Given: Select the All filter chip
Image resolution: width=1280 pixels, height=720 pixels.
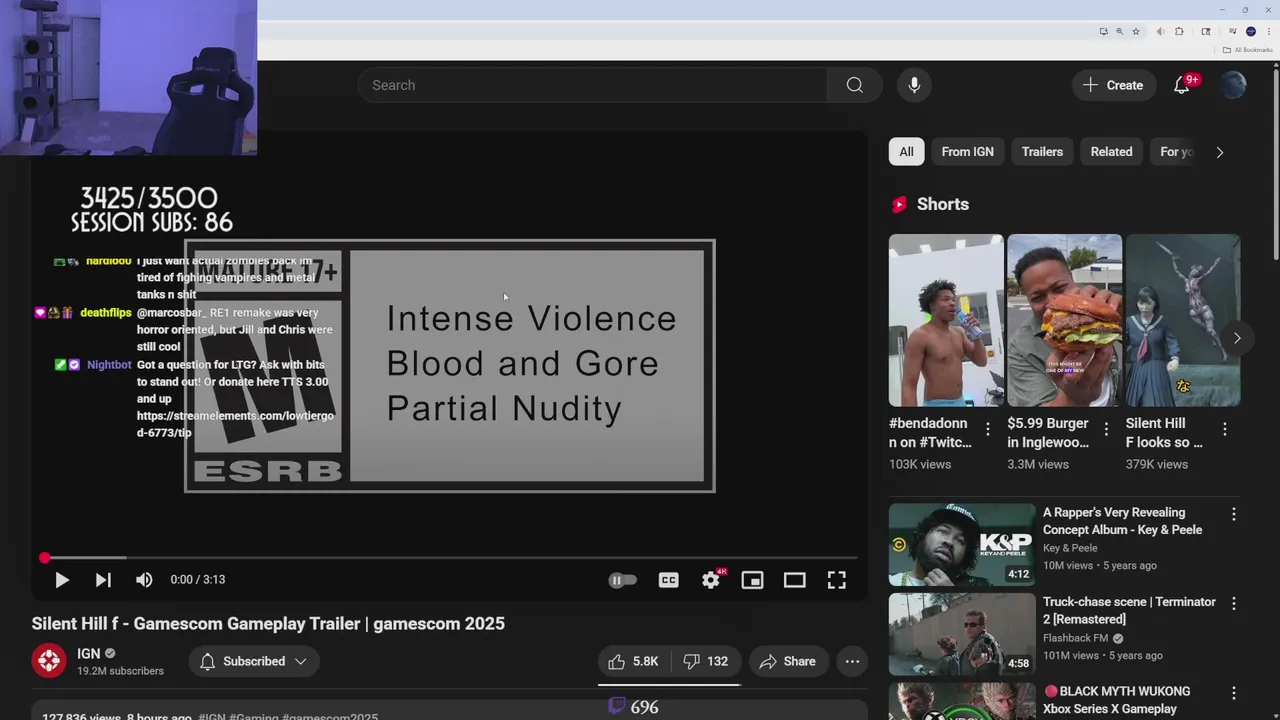Looking at the screenshot, I should point(906,152).
